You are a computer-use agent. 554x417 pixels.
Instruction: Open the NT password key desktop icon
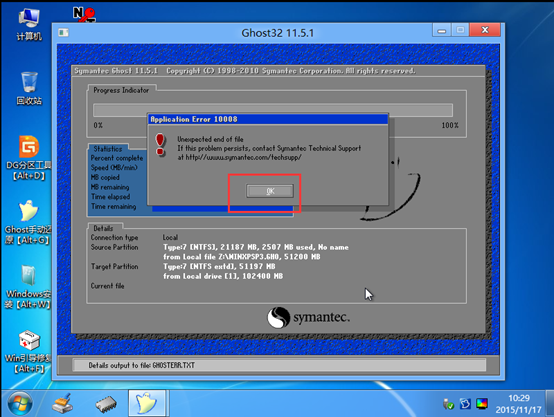(84, 14)
